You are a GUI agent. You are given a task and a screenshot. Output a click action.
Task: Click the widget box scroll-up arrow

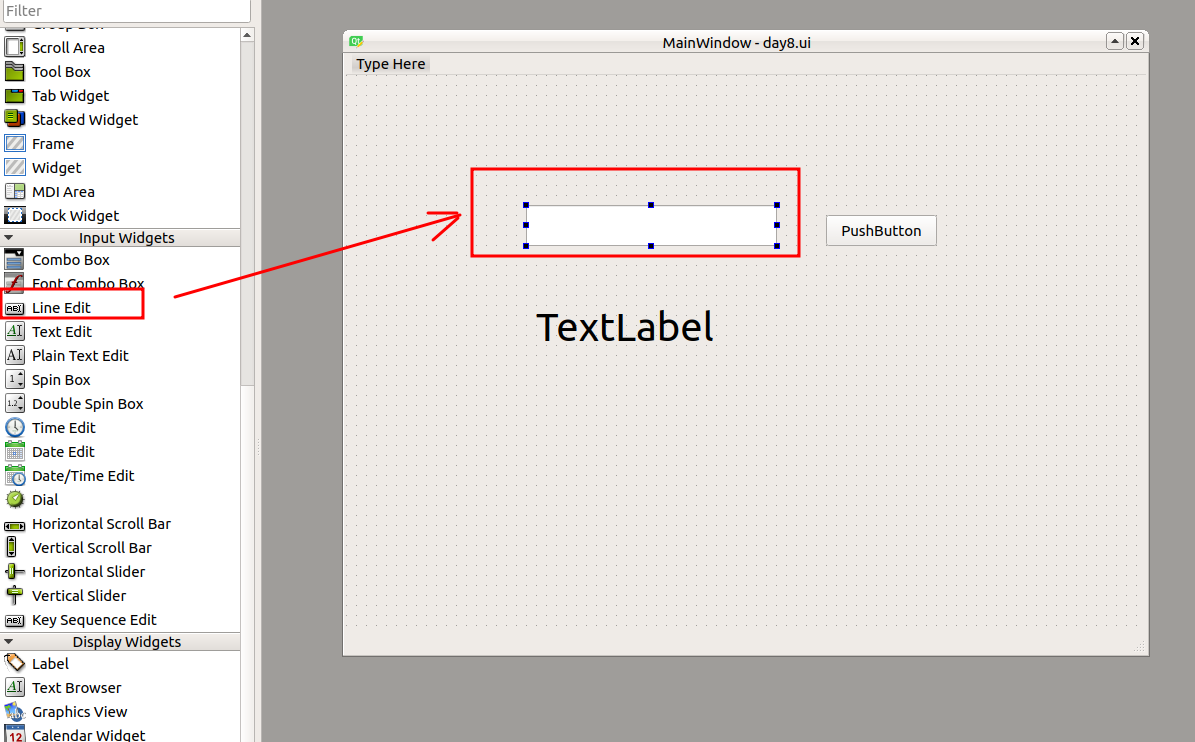point(247,35)
